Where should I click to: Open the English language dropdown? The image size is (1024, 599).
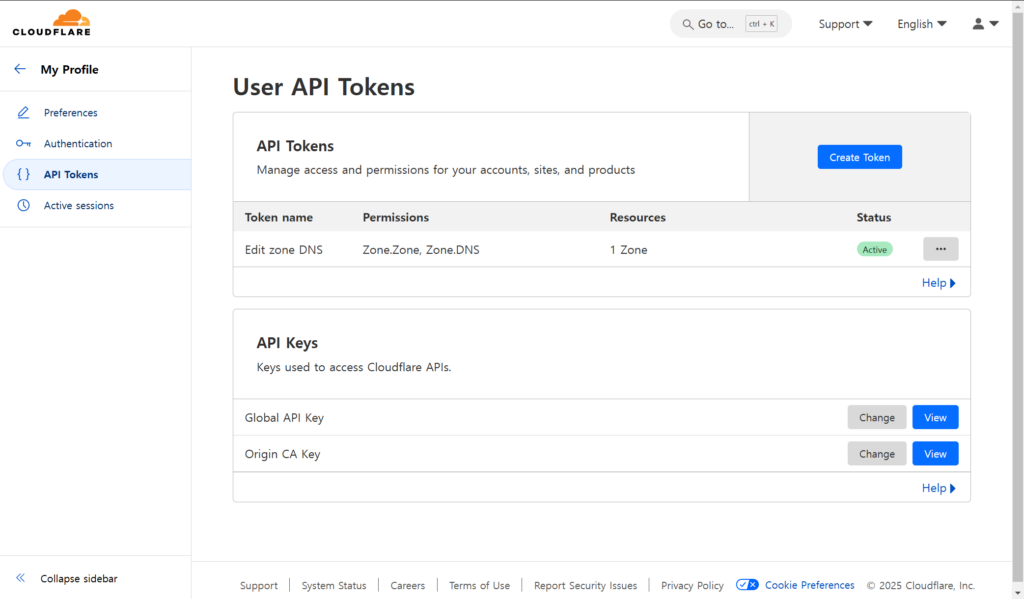pos(921,24)
